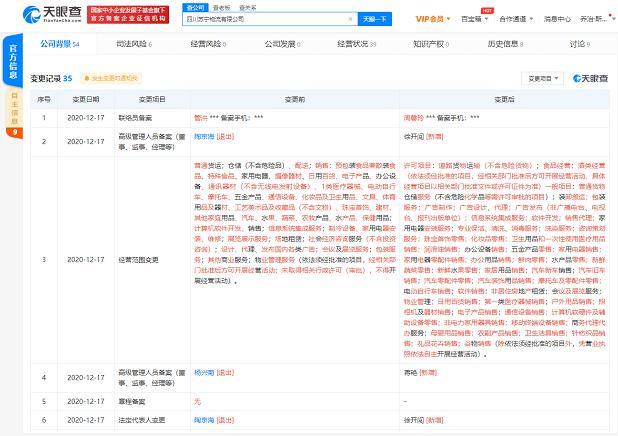Click the 变更后 column header
This screenshot has height=436, width=618.
pos(504,99)
